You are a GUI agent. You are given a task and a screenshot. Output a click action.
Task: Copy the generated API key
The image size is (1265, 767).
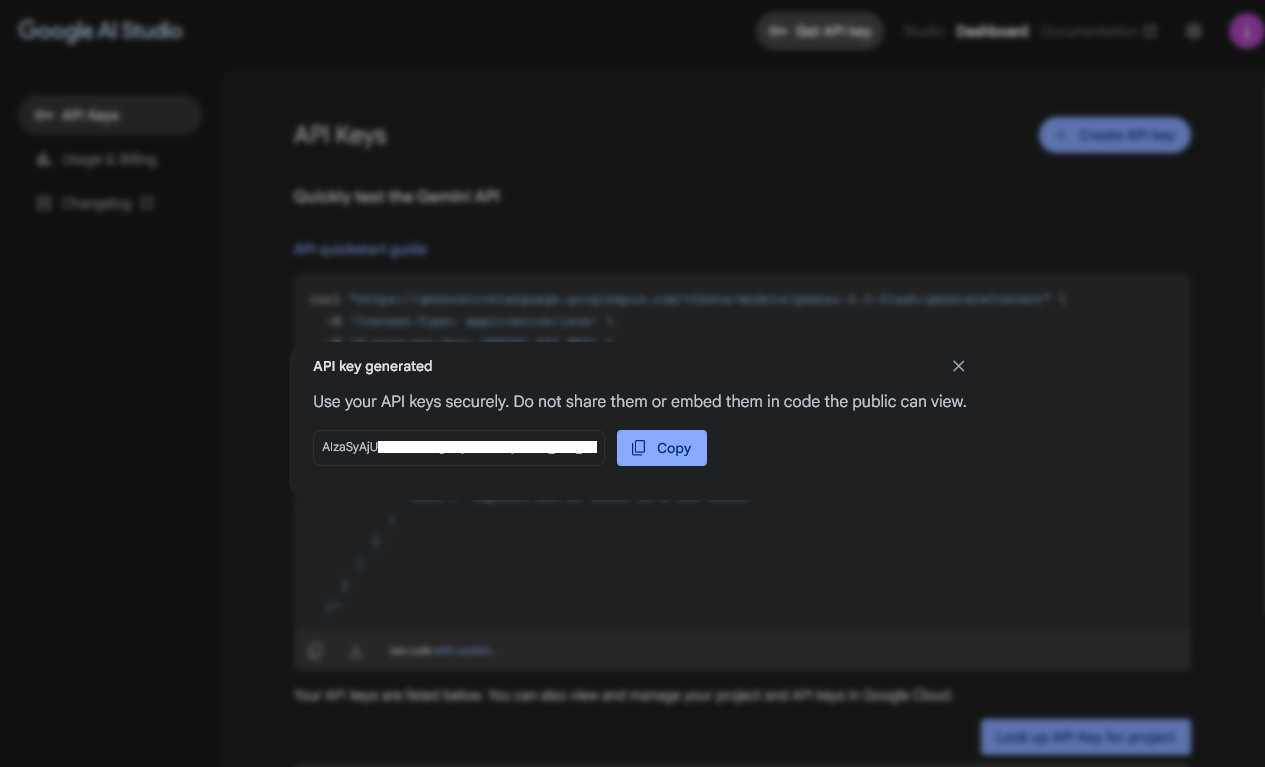[662, 448]
